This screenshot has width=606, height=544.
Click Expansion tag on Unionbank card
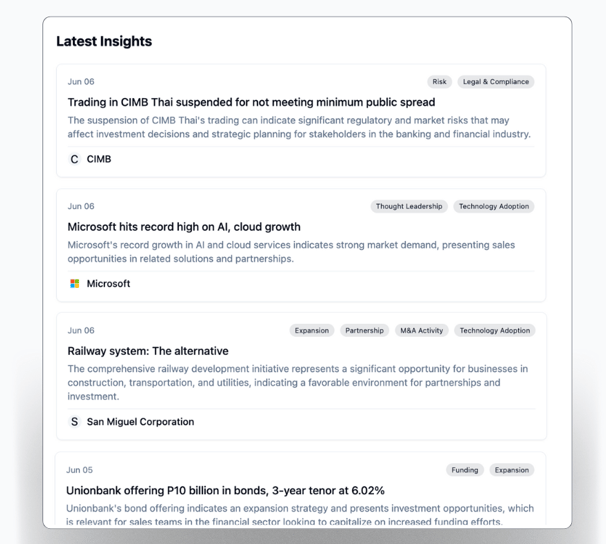click(512, 470)
